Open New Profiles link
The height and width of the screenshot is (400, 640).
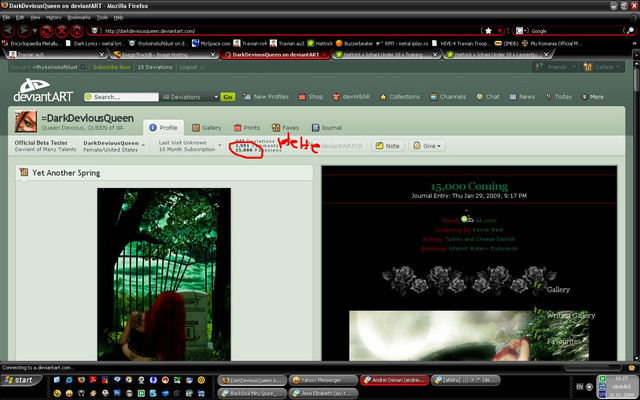point(266,97)
